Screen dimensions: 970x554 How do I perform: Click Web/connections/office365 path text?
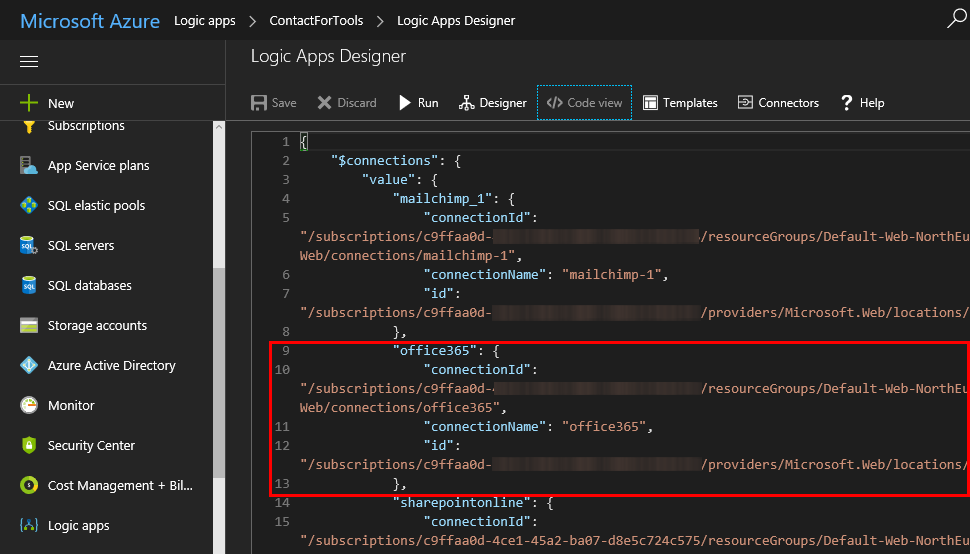[x=400, y=407]
